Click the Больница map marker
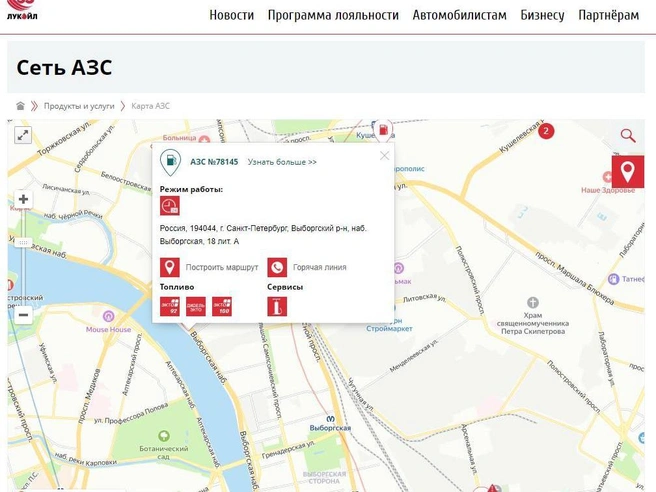The width and height of the screenshot is (656, 492). point(204,138)
